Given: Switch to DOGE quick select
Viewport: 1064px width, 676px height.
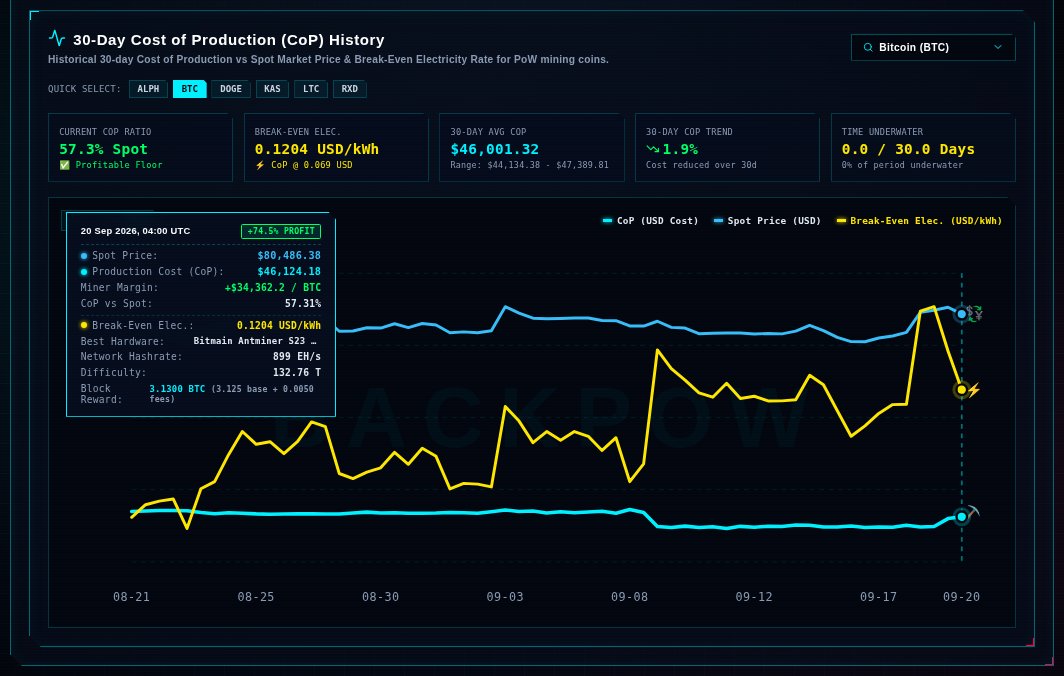Looking at the screenshot, I should 231,89.
